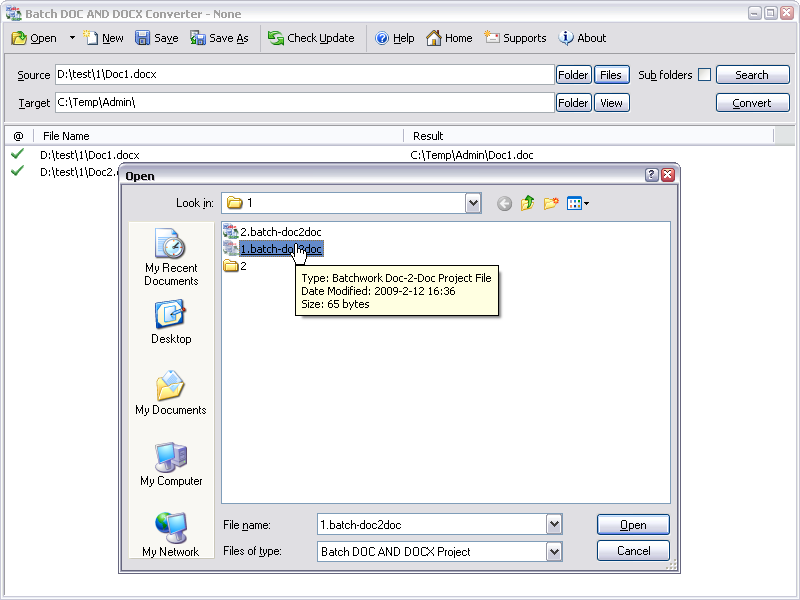
Task: Click the Back navigation icon in dialog
Action: [x=504, y=204]
